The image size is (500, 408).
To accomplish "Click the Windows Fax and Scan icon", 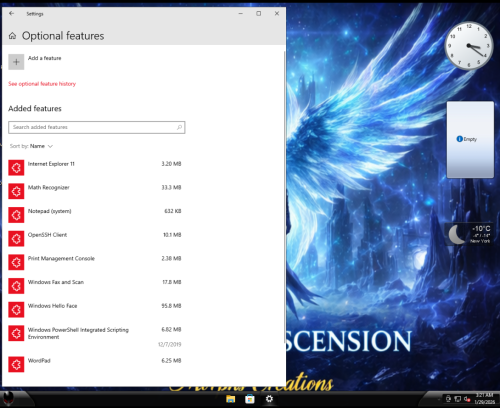I will click(x=16, y=286).
